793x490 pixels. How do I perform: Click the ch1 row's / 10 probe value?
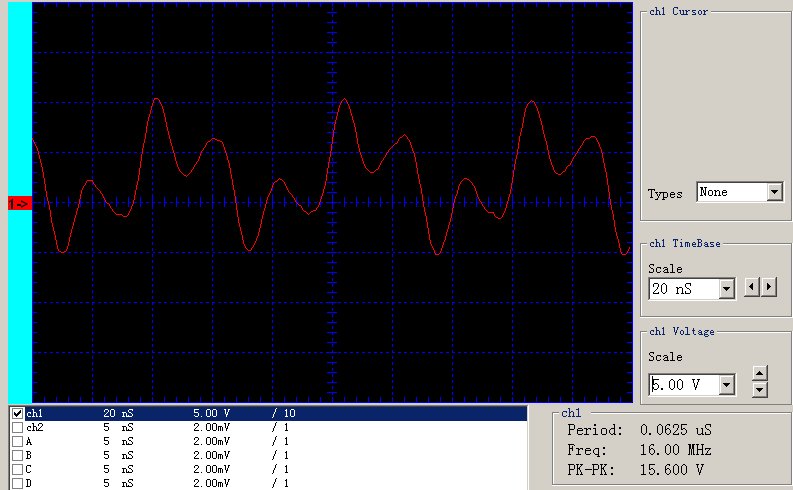click(283, 413)
